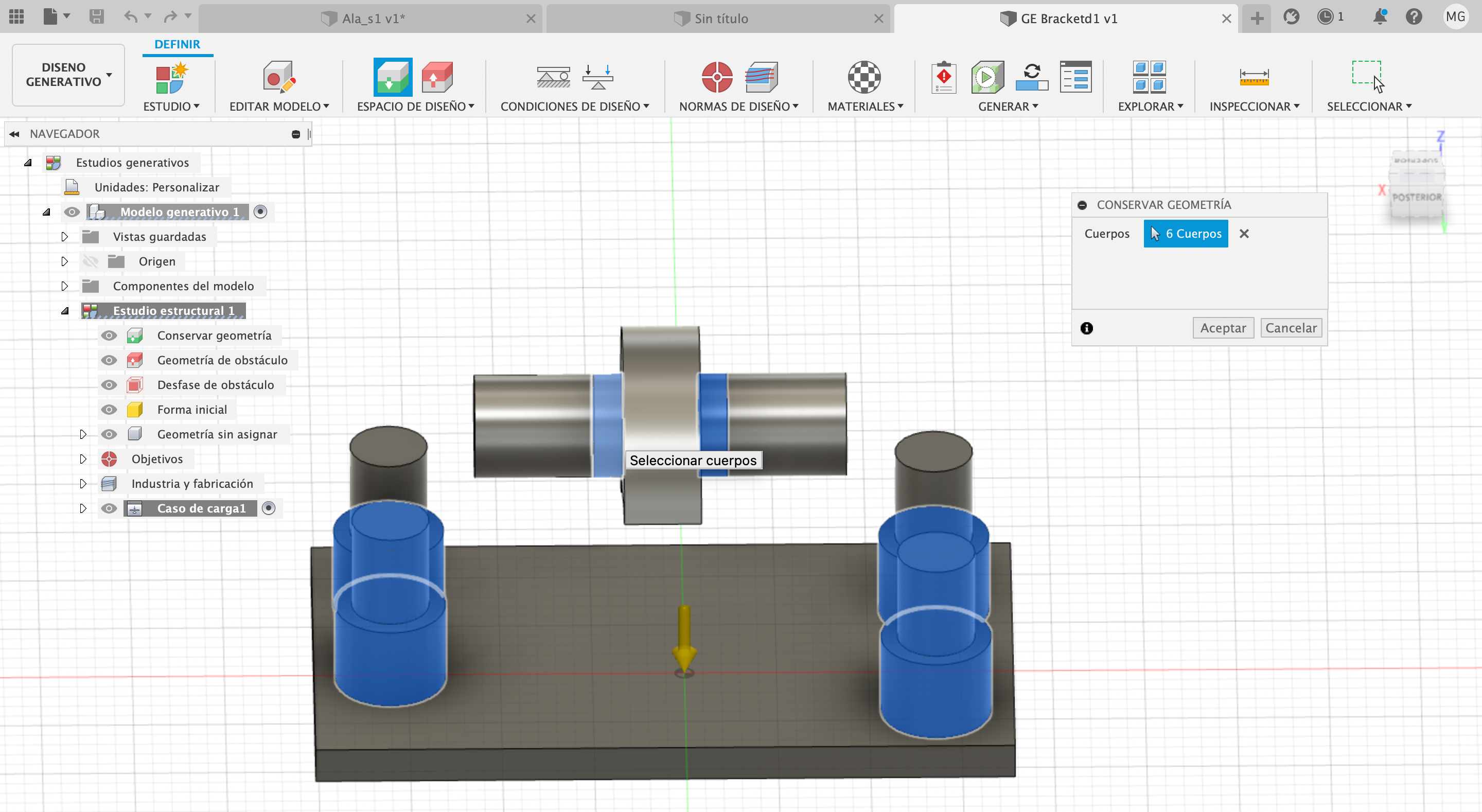
Task: Toggle visibility of Geometría de obstáculo
Action: pyautogui.click(x=109, y=360)
